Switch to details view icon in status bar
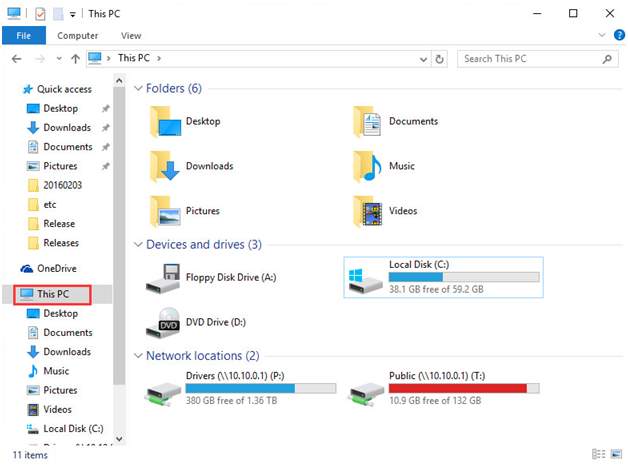 point(598,454)
